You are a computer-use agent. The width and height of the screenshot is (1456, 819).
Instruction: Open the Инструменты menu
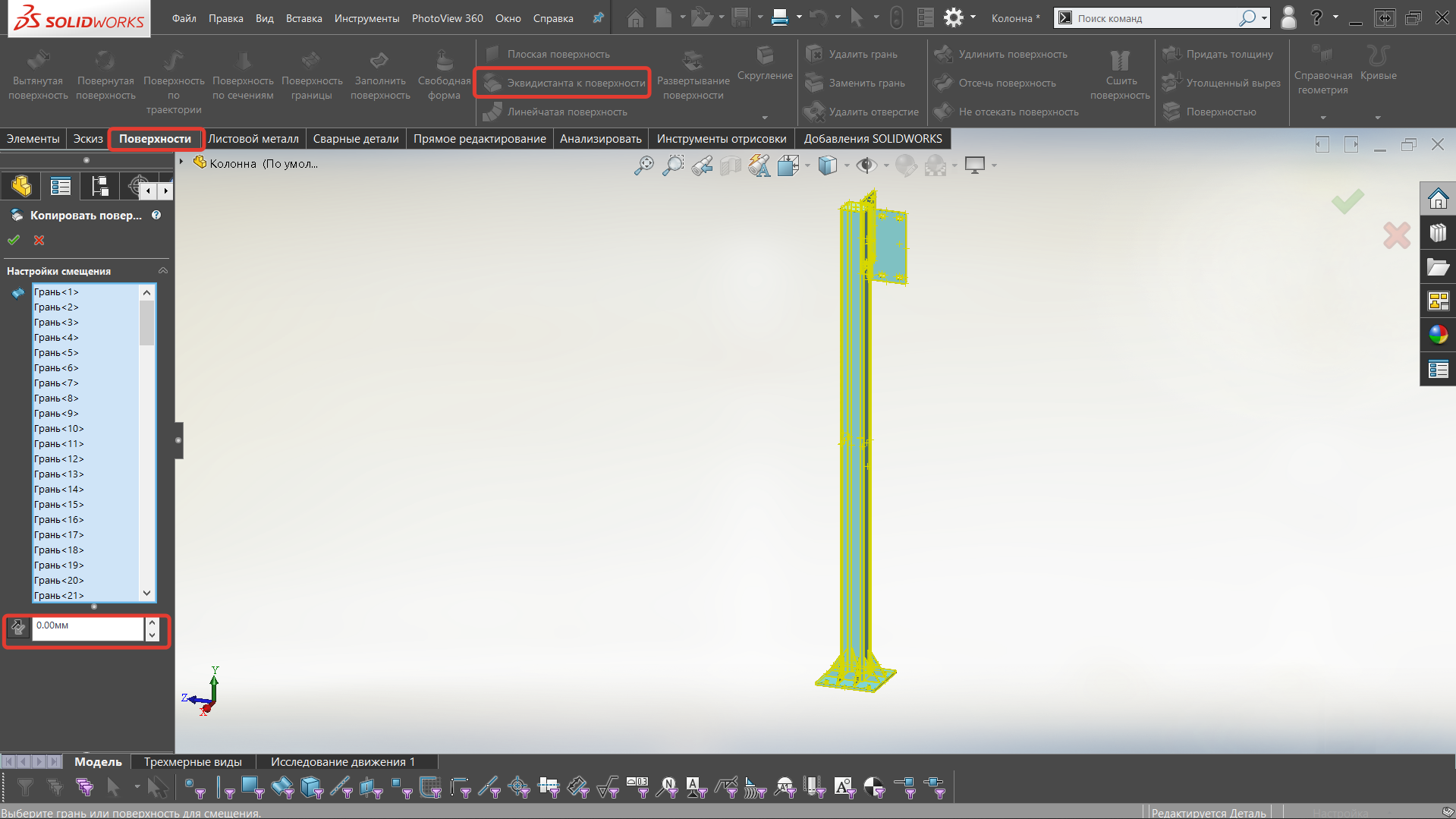pyautogui.click(x=366, y=18)
